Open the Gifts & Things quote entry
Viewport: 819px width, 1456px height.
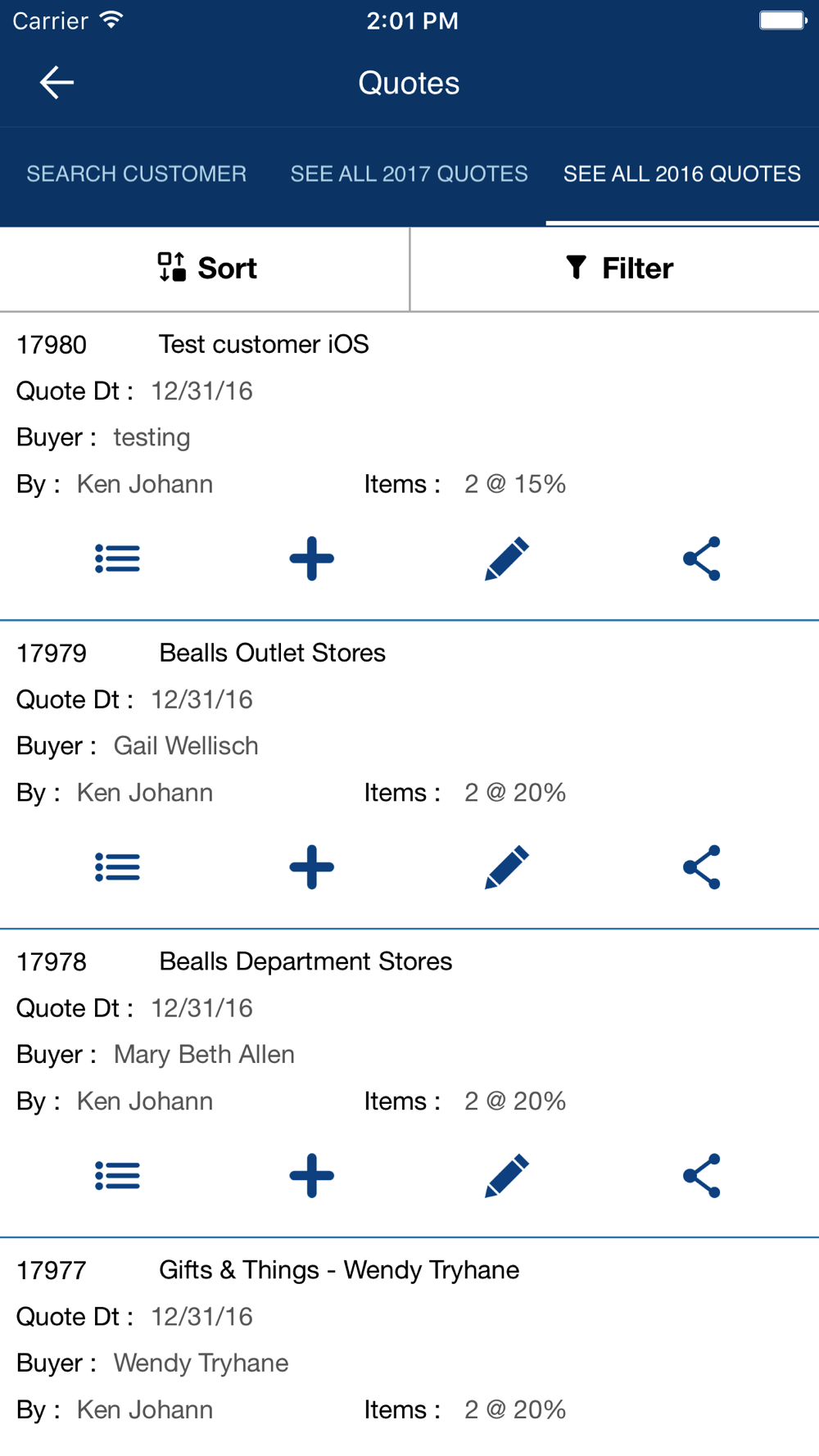[339, 1270]
